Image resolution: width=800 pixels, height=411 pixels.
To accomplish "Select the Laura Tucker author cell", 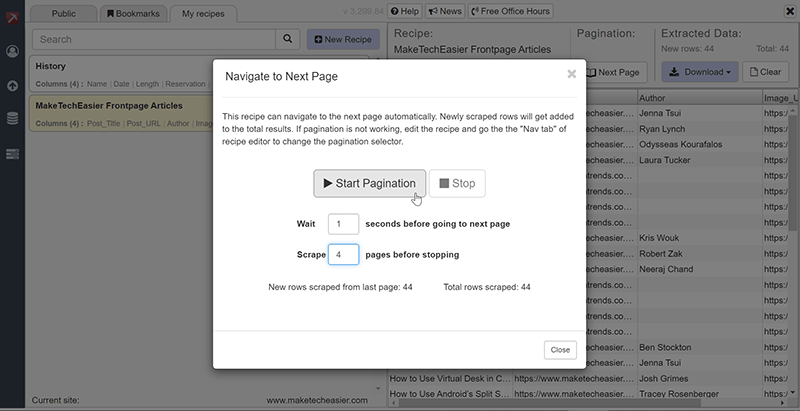I will click(x=699, y=160).
